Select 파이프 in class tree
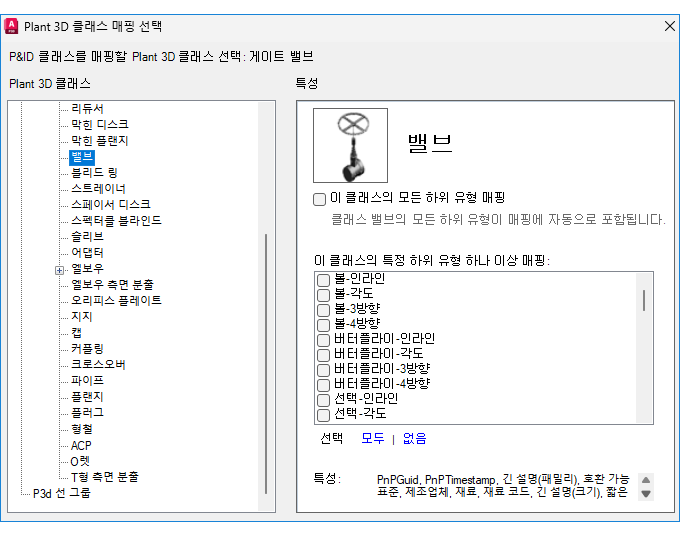This screenshot has width=680, height=536. point(87,380)
